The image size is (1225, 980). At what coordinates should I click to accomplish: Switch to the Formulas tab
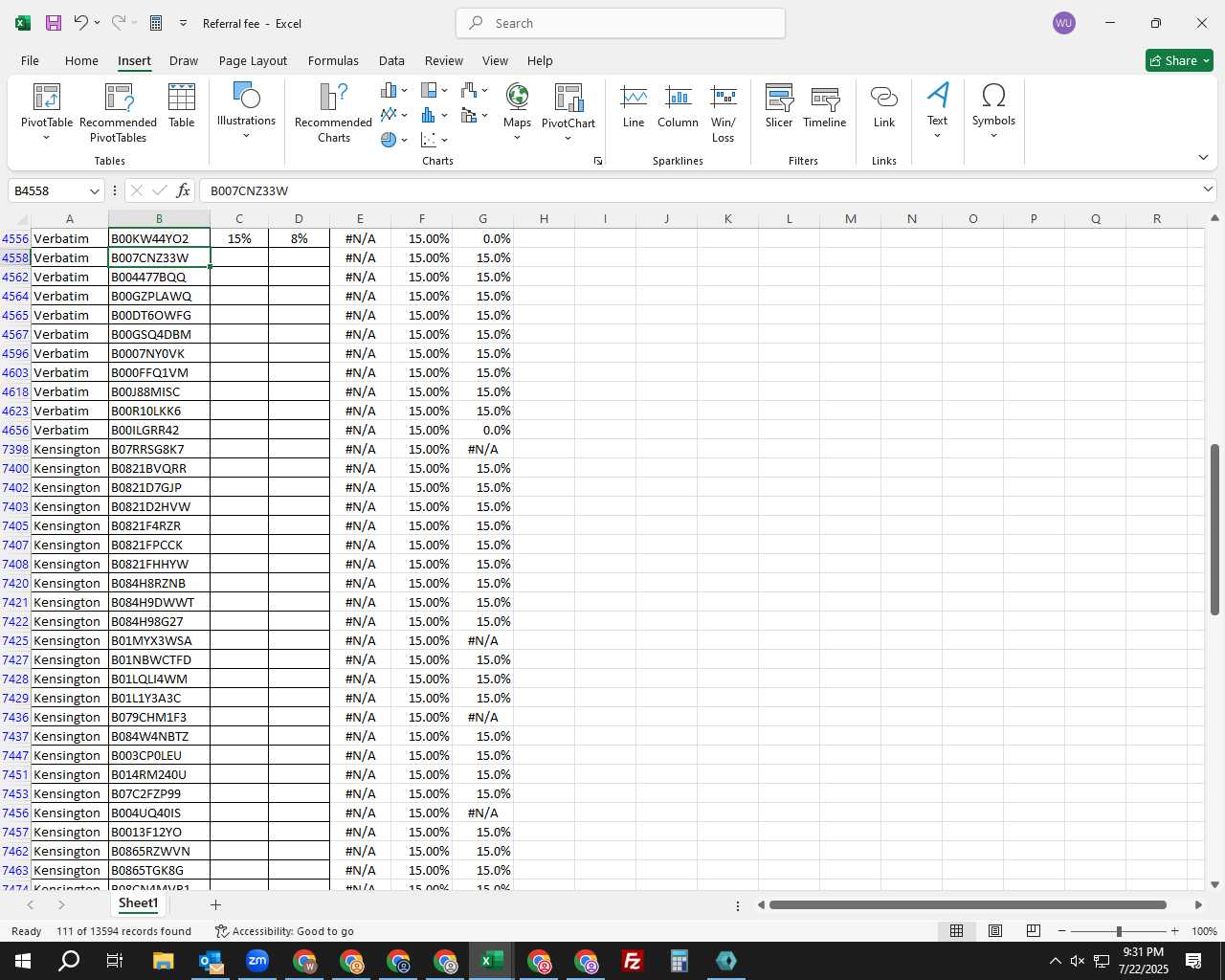333,60
